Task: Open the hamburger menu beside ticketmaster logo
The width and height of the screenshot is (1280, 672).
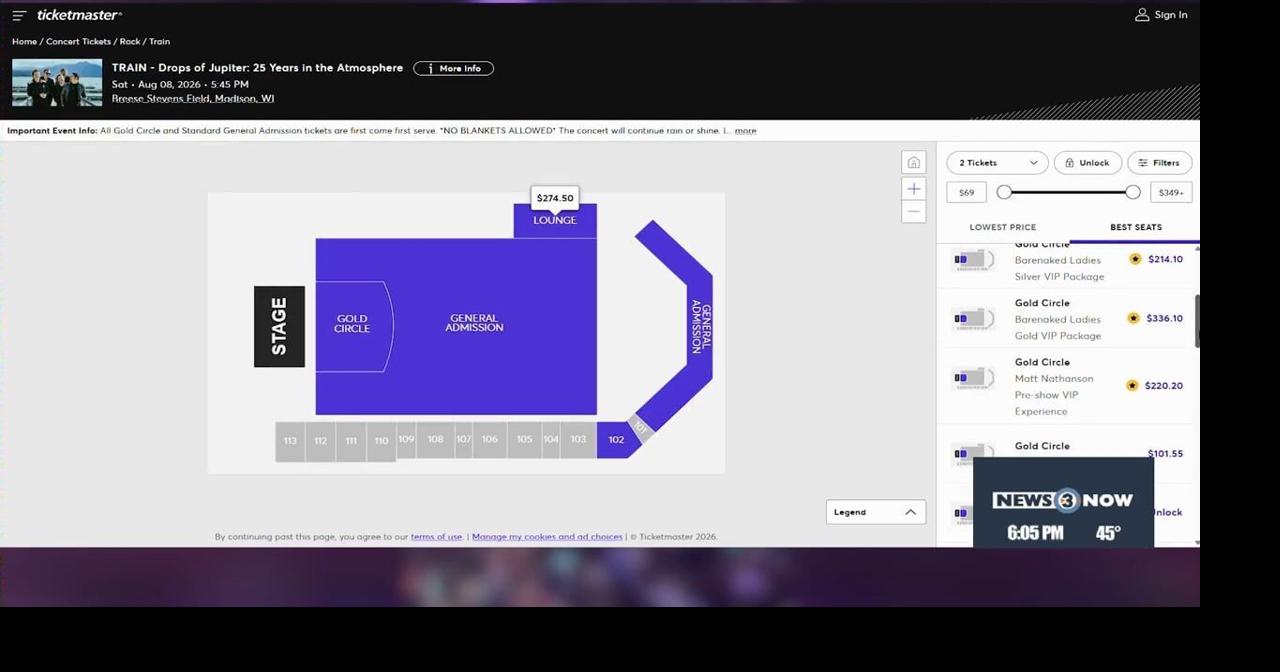Action: [x=18, y=14]
